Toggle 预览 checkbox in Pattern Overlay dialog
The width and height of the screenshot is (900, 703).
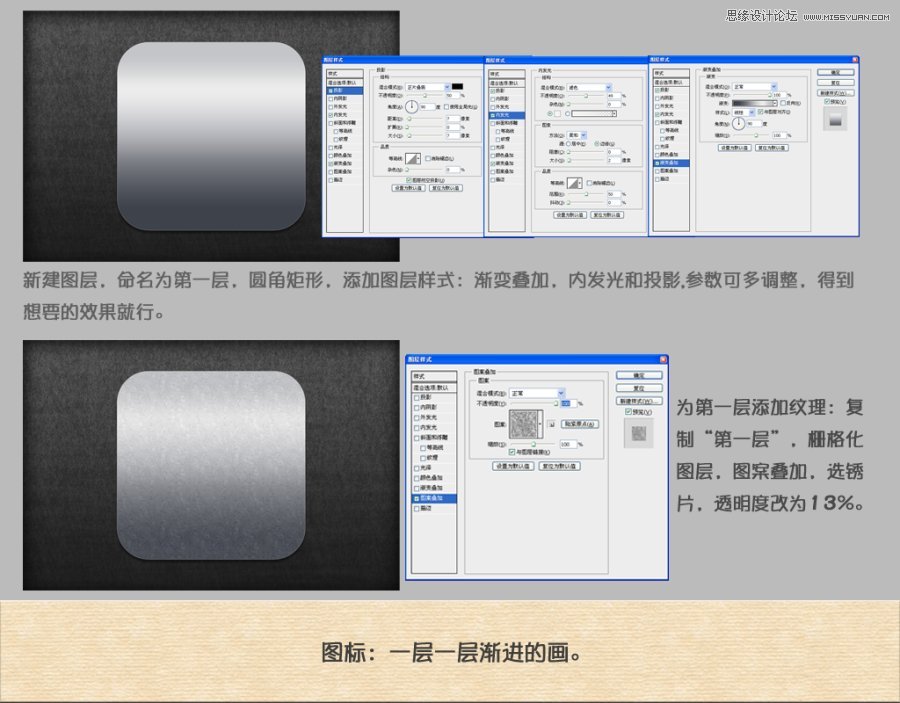coord(628,411)
